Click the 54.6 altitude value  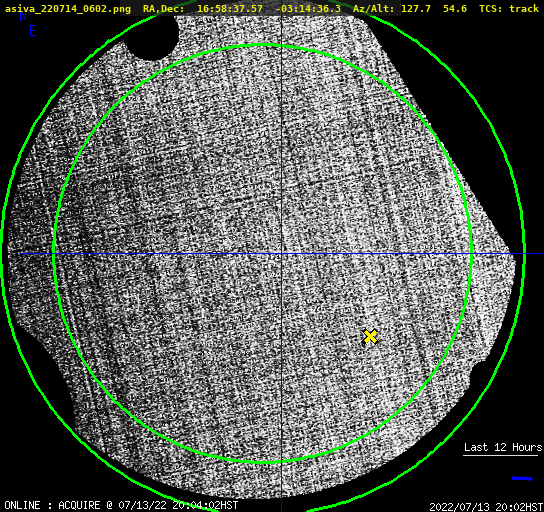[x=455, y=9]
